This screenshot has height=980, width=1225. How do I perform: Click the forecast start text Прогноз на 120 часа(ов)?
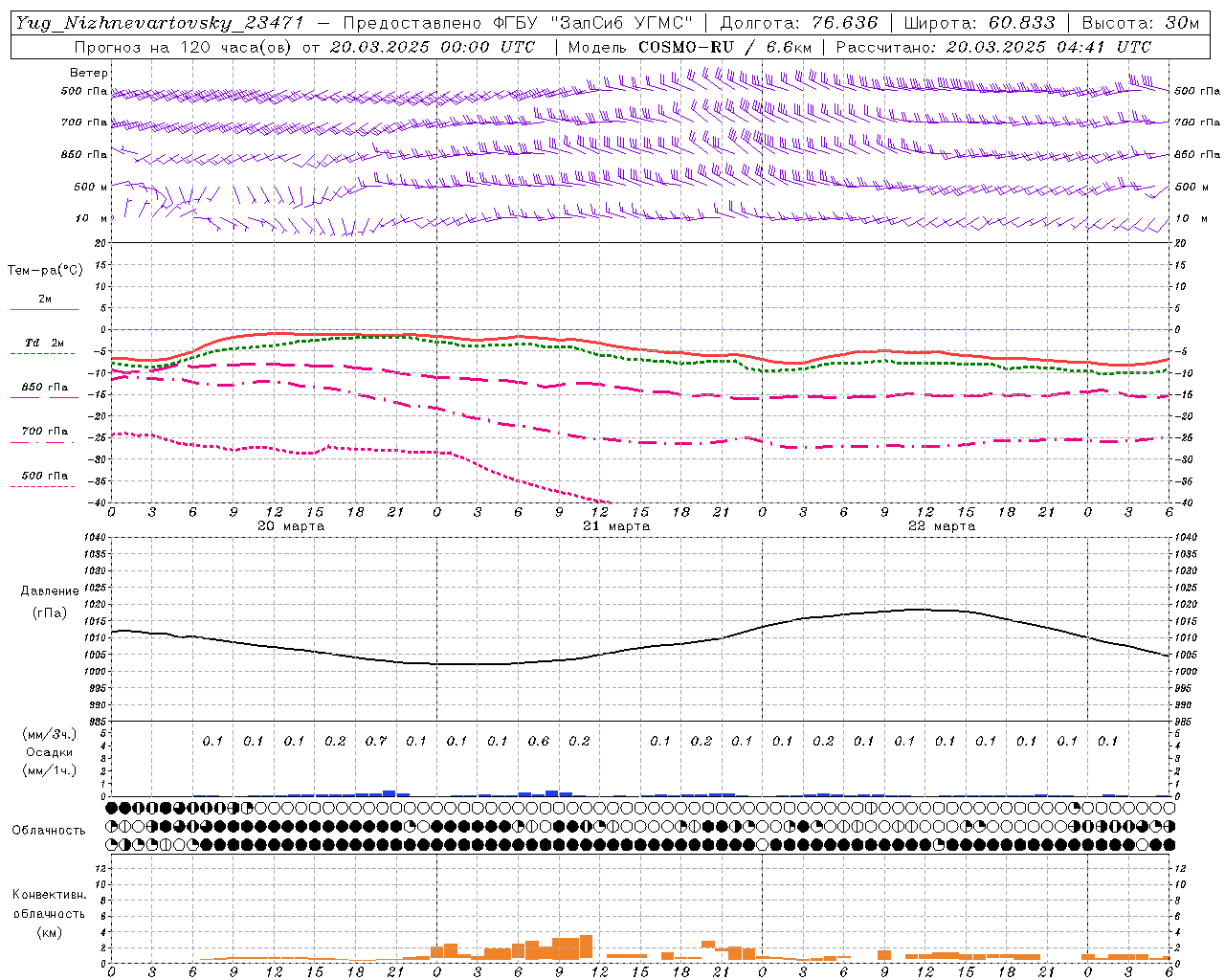tap(182, 47)
